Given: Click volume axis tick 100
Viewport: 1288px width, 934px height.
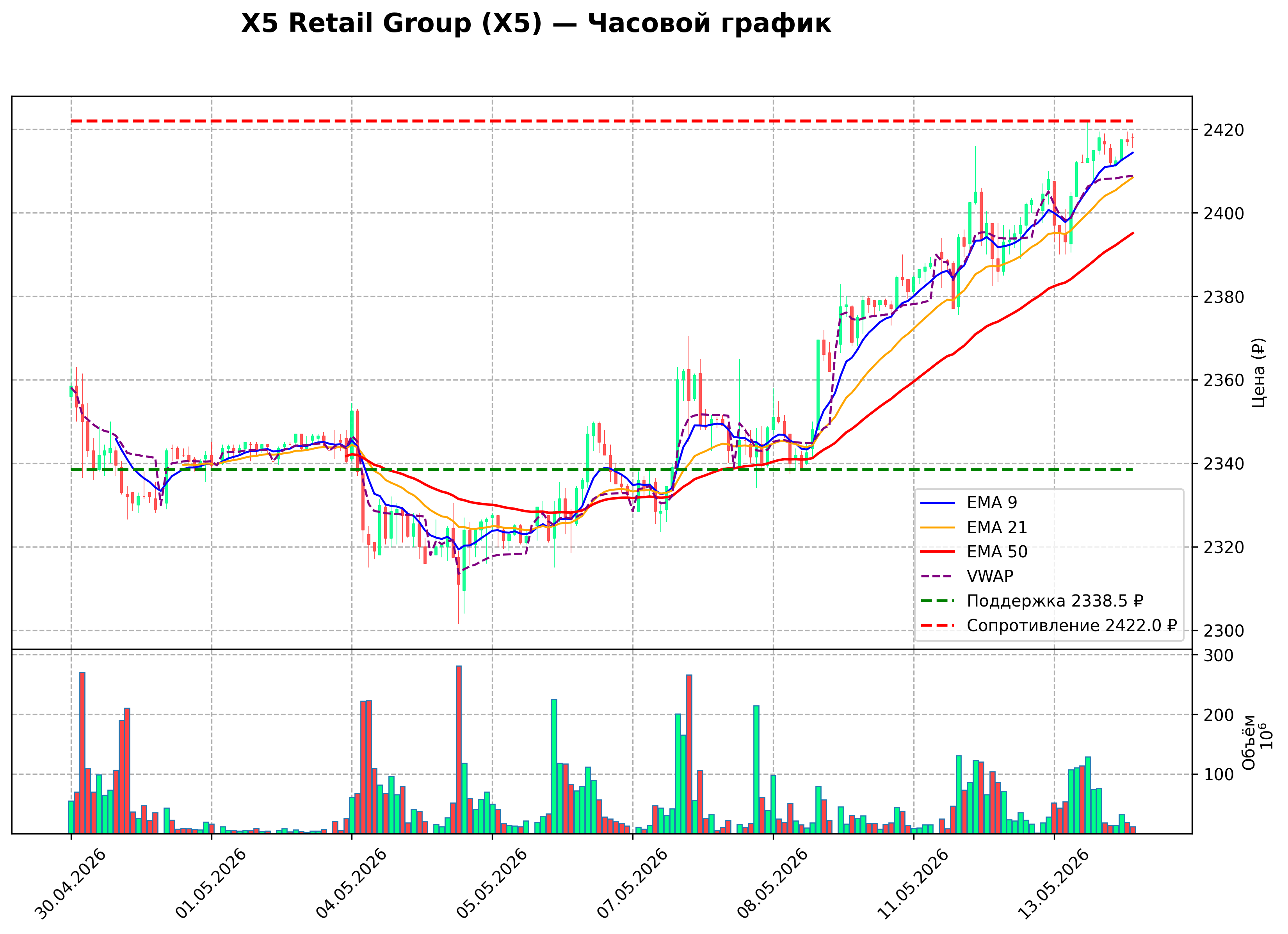Looking at the screenshot, I should pyautogui.click(x=1218, y=774).
